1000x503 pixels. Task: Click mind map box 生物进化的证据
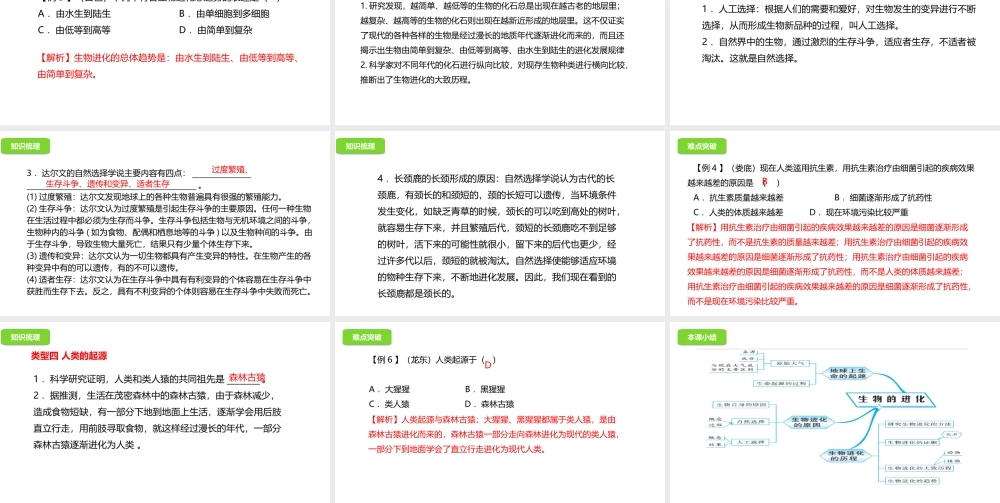910,441
